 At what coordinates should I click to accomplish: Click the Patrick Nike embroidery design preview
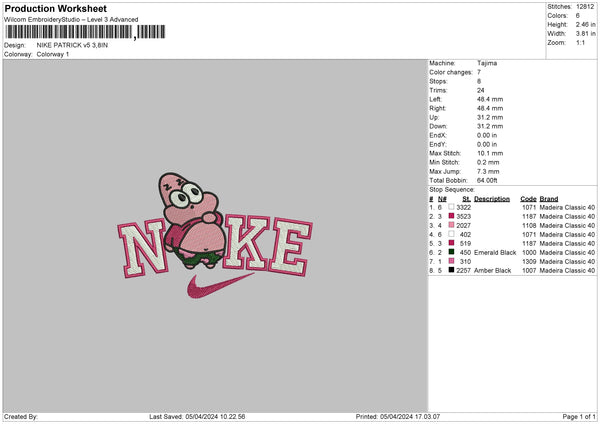click(x=215, y=236)
